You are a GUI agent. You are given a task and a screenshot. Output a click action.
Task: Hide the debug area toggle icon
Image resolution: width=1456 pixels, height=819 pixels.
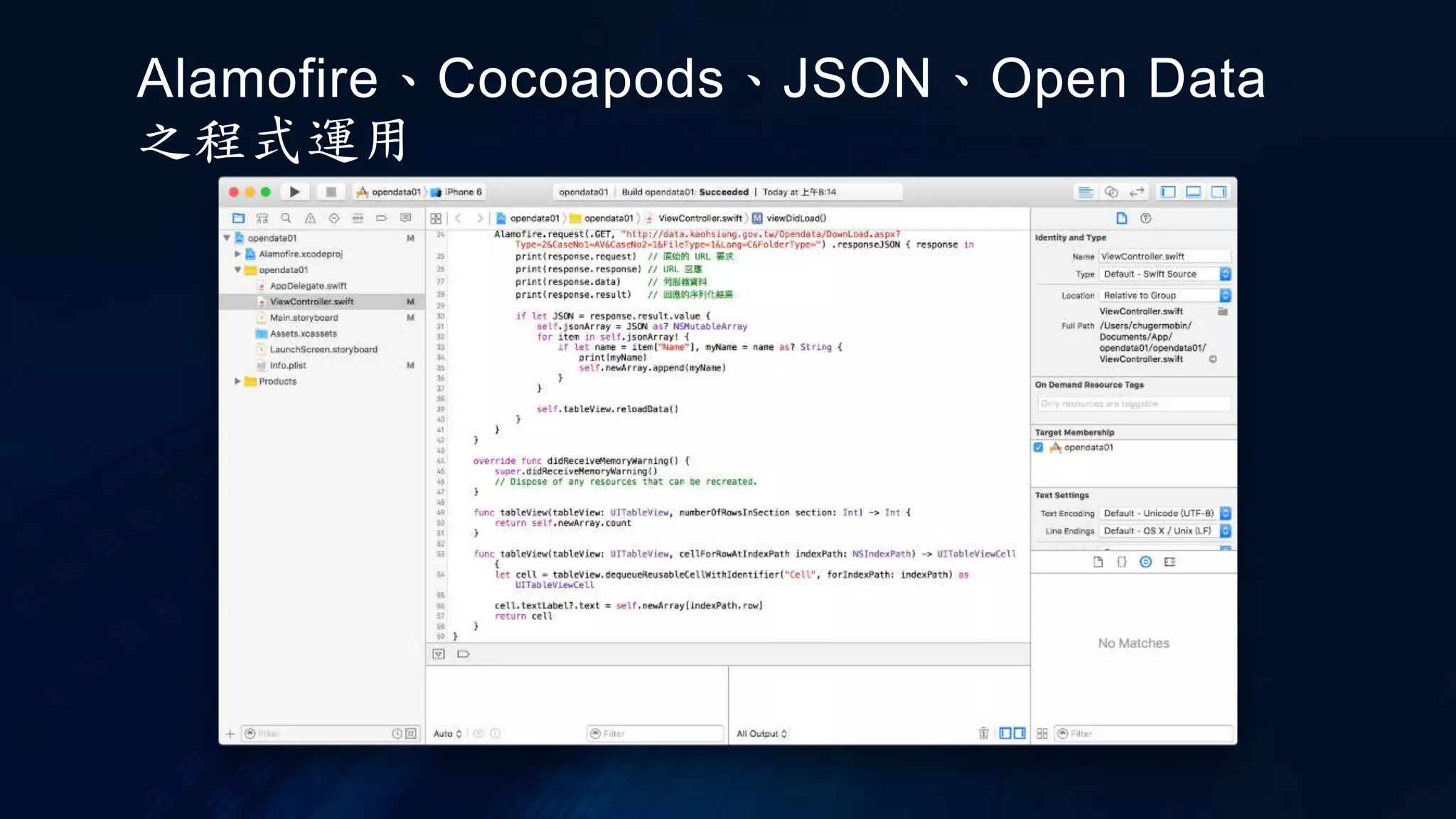(439, 654)
